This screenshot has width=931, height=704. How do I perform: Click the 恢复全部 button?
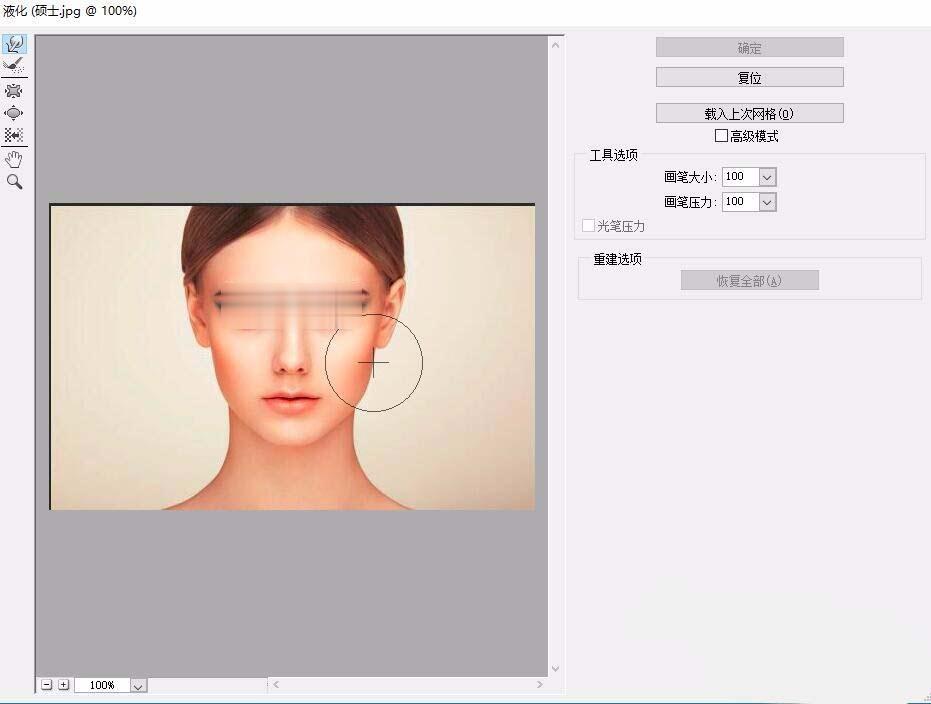click(x=749, y=281)
